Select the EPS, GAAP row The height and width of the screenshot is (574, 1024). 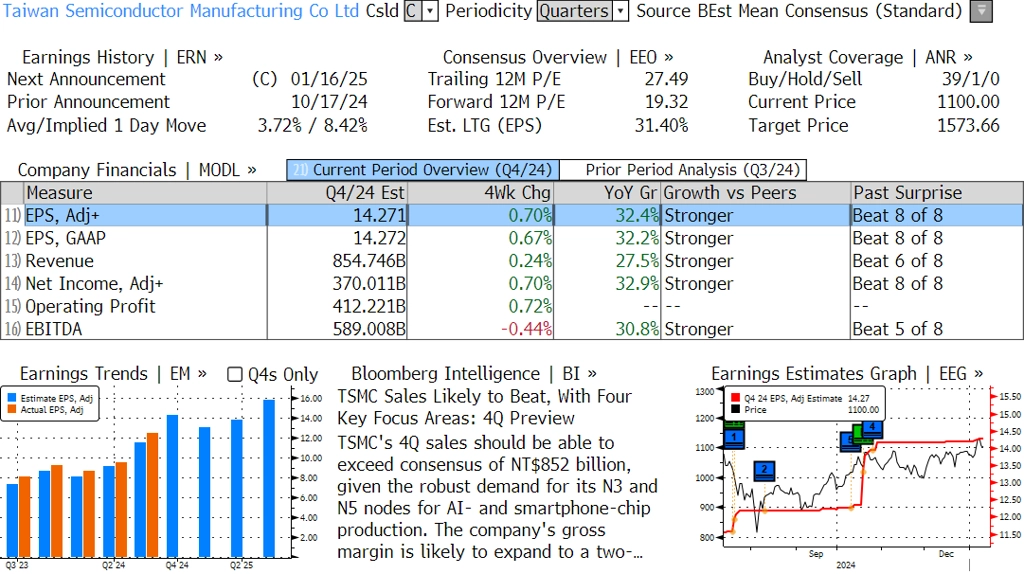(x=512, y=238)
